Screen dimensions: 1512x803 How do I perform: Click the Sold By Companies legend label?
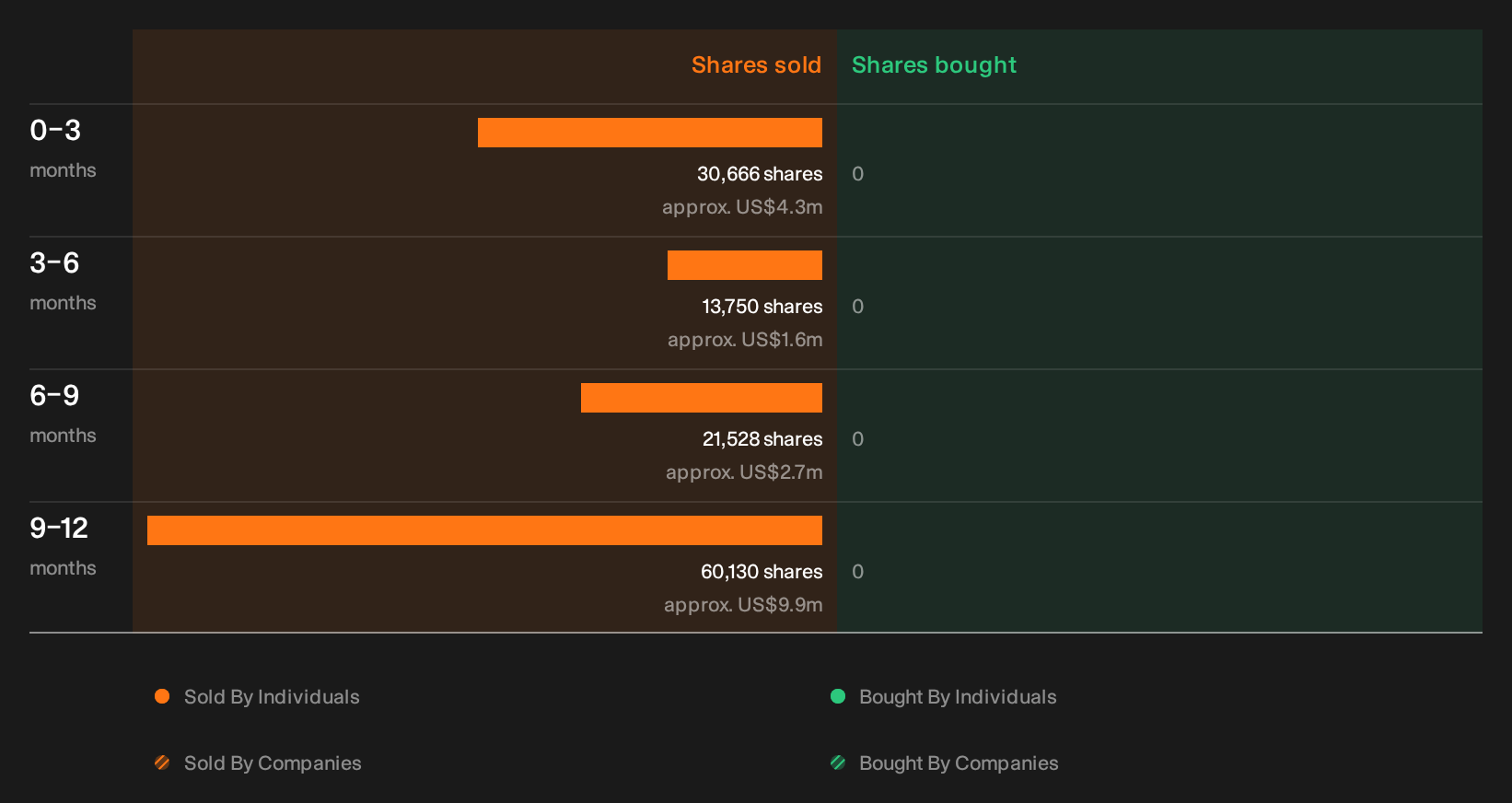click(x=273, y=763)
